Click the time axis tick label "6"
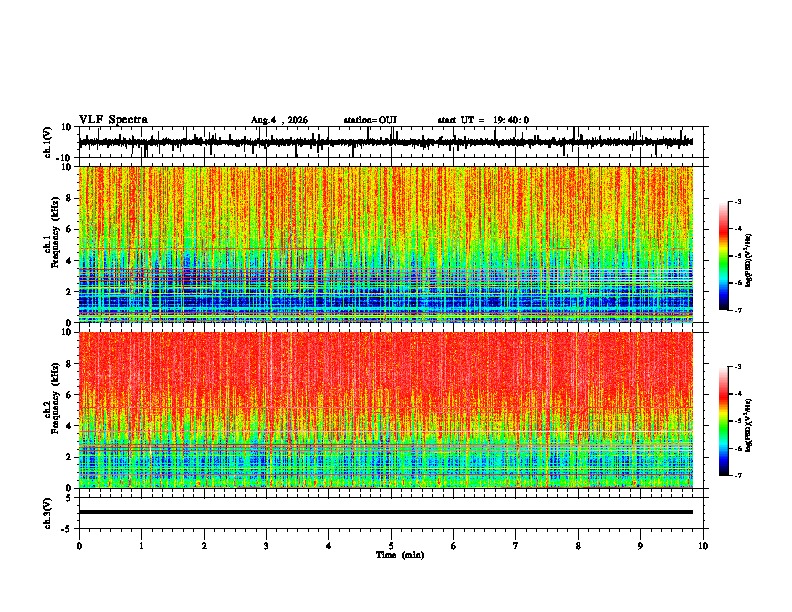This screenshot has height=612, width=792. point(454,546)
